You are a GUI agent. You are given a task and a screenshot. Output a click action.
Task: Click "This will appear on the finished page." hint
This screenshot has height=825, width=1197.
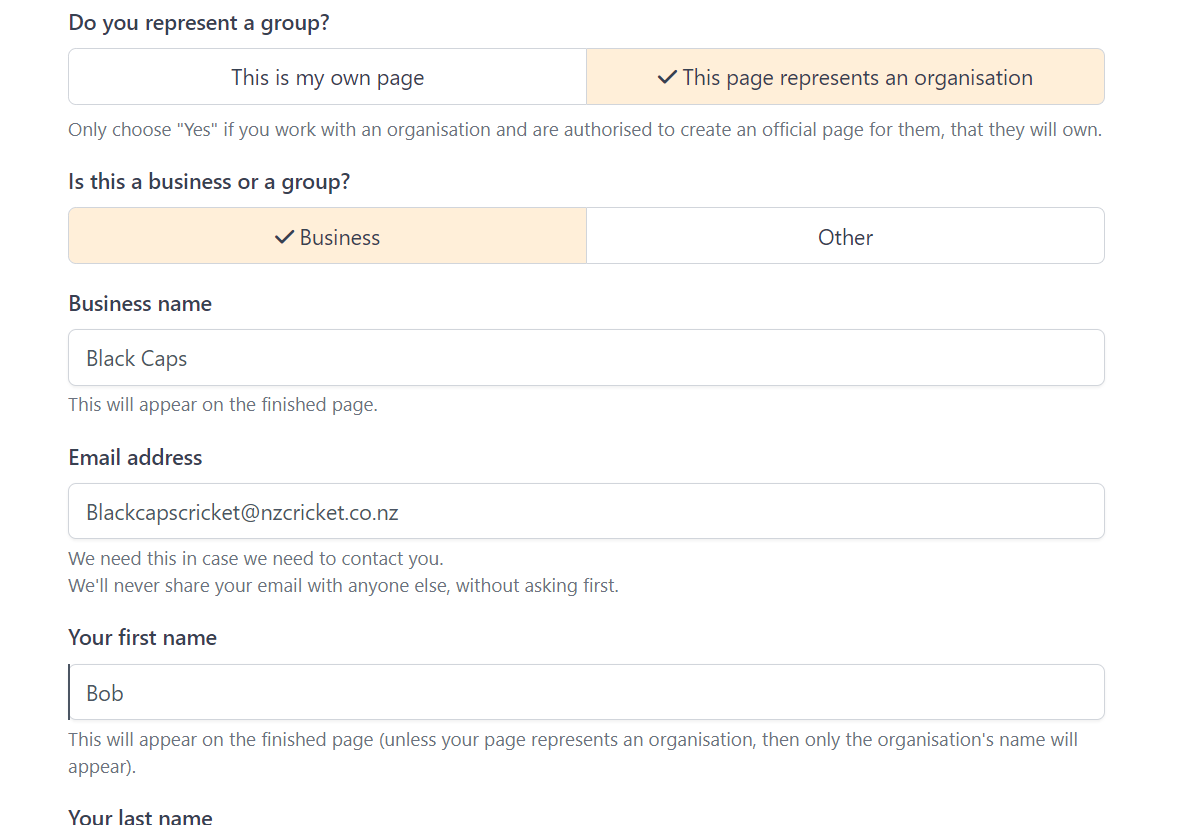pyautogui.click(x=223, y=404)
